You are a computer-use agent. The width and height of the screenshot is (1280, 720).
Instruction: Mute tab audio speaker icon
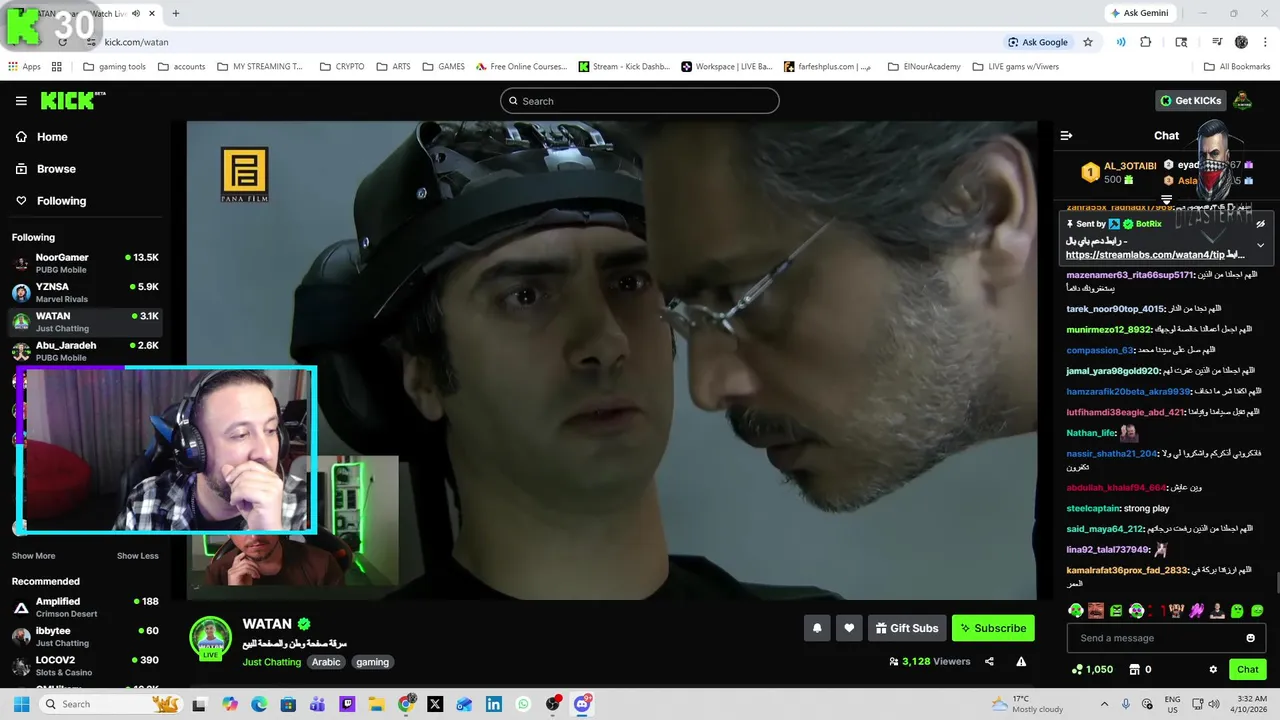[x=136, y=14]
